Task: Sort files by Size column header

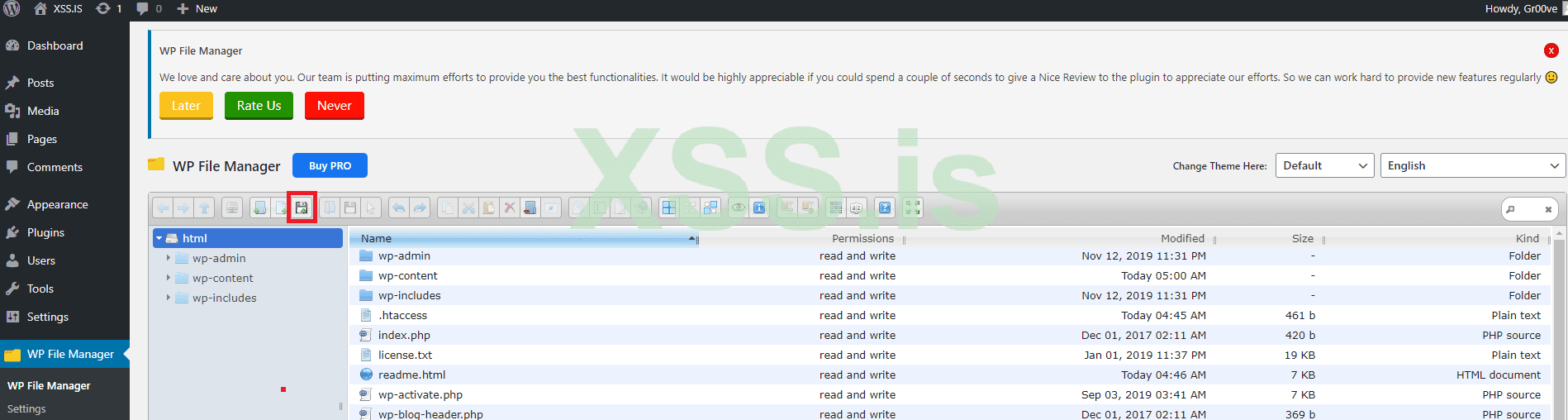Action: [x=1302, y=238]
